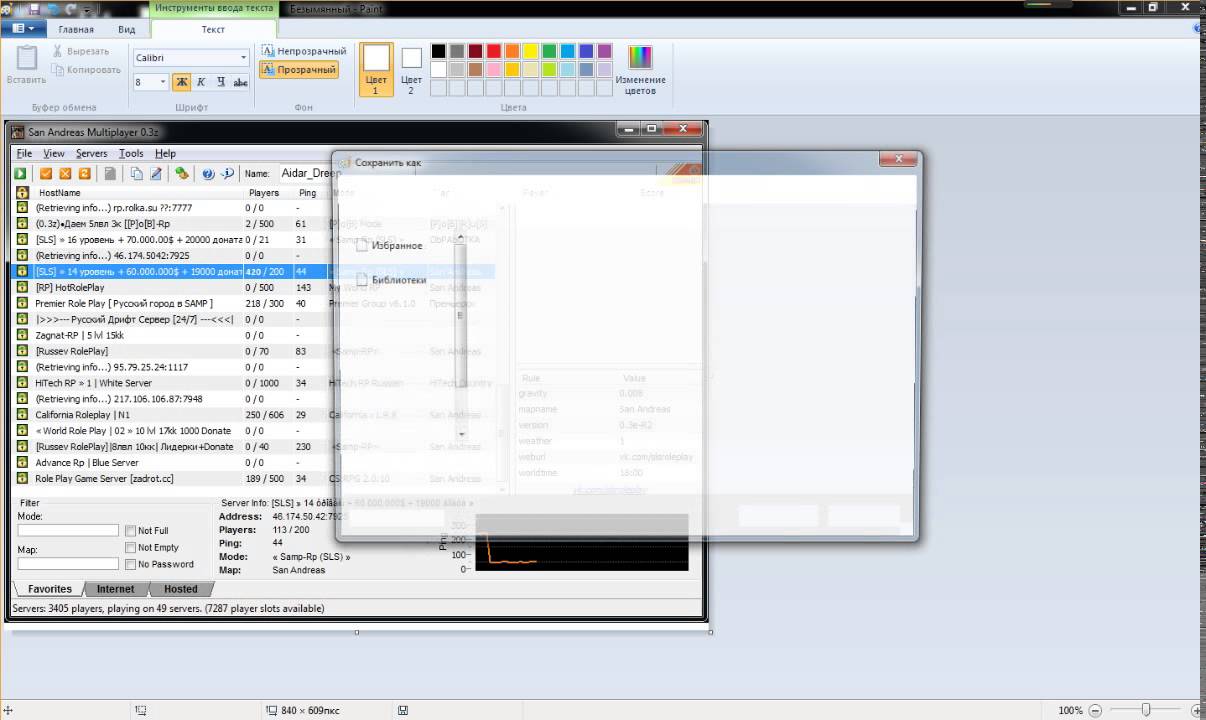Click the orange checkmark Add Server icon
This screenshot has width=1206, height=720.
point(46,173)
